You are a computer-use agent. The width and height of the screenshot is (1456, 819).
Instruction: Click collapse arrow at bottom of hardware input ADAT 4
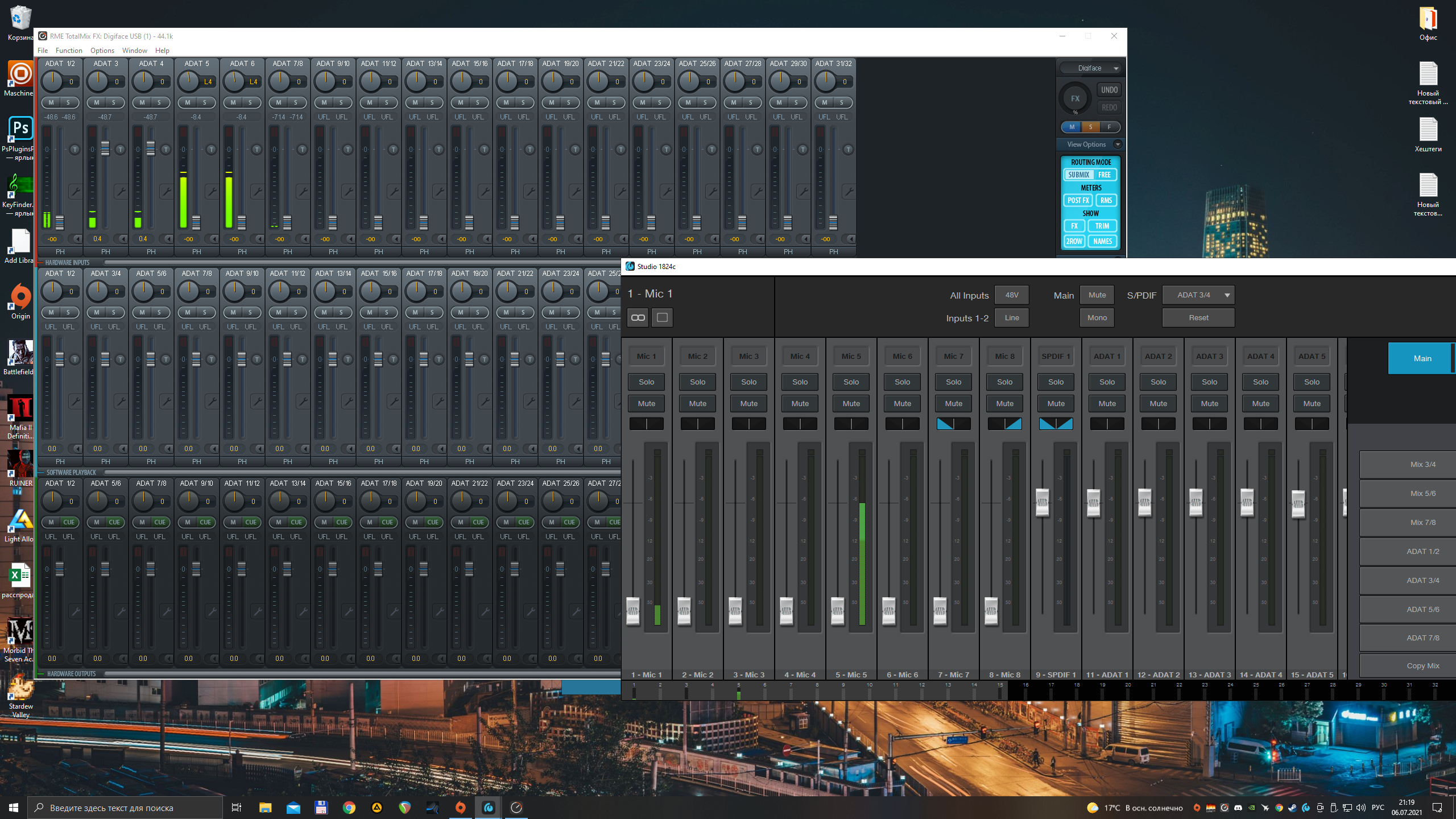tap(168, 239)
